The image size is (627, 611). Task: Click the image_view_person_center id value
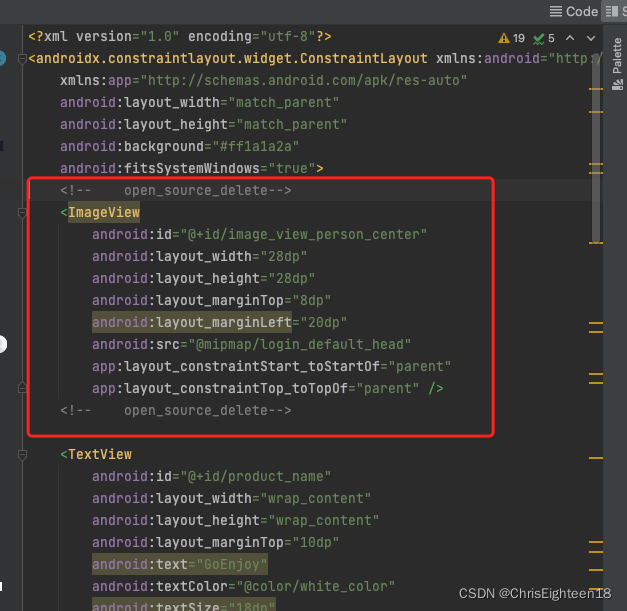click(x=304, y=234)
